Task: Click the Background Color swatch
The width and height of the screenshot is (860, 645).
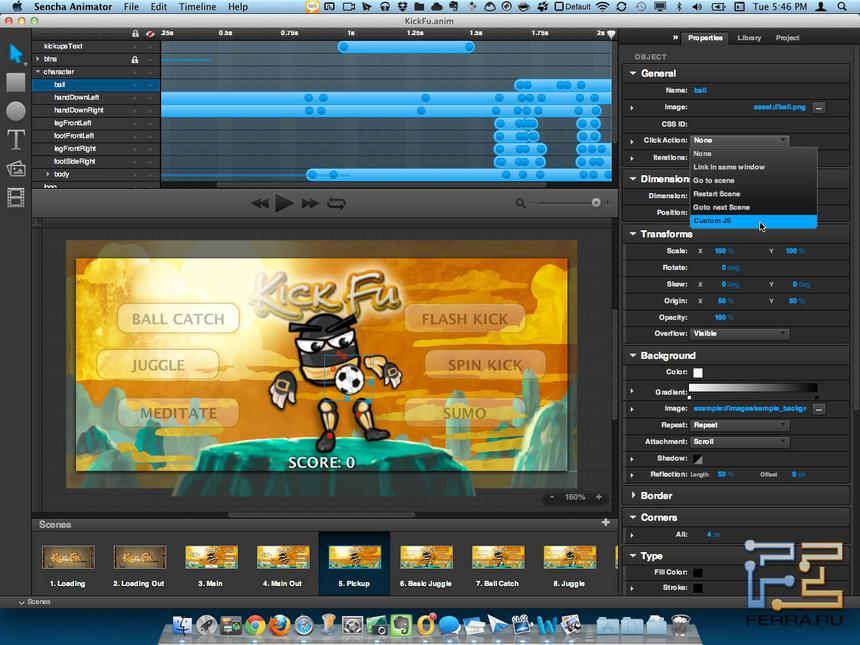Action: pos(698,372)
